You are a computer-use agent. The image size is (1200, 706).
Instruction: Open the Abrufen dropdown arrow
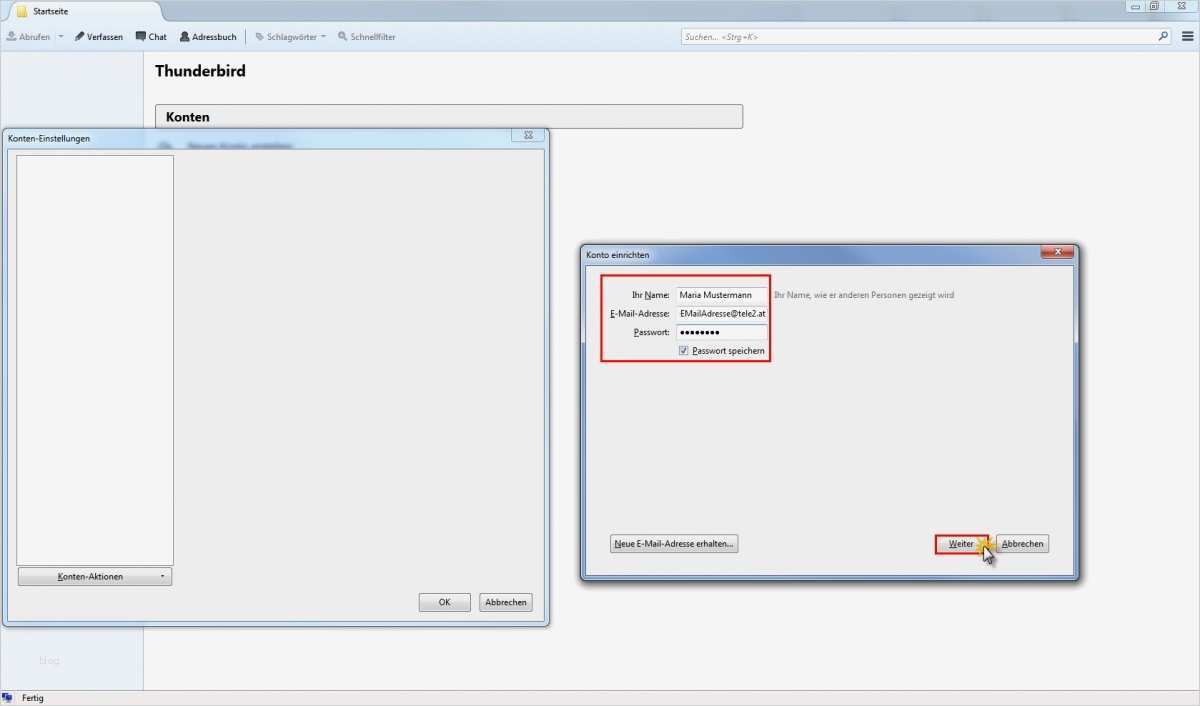(x=60, y=37)
